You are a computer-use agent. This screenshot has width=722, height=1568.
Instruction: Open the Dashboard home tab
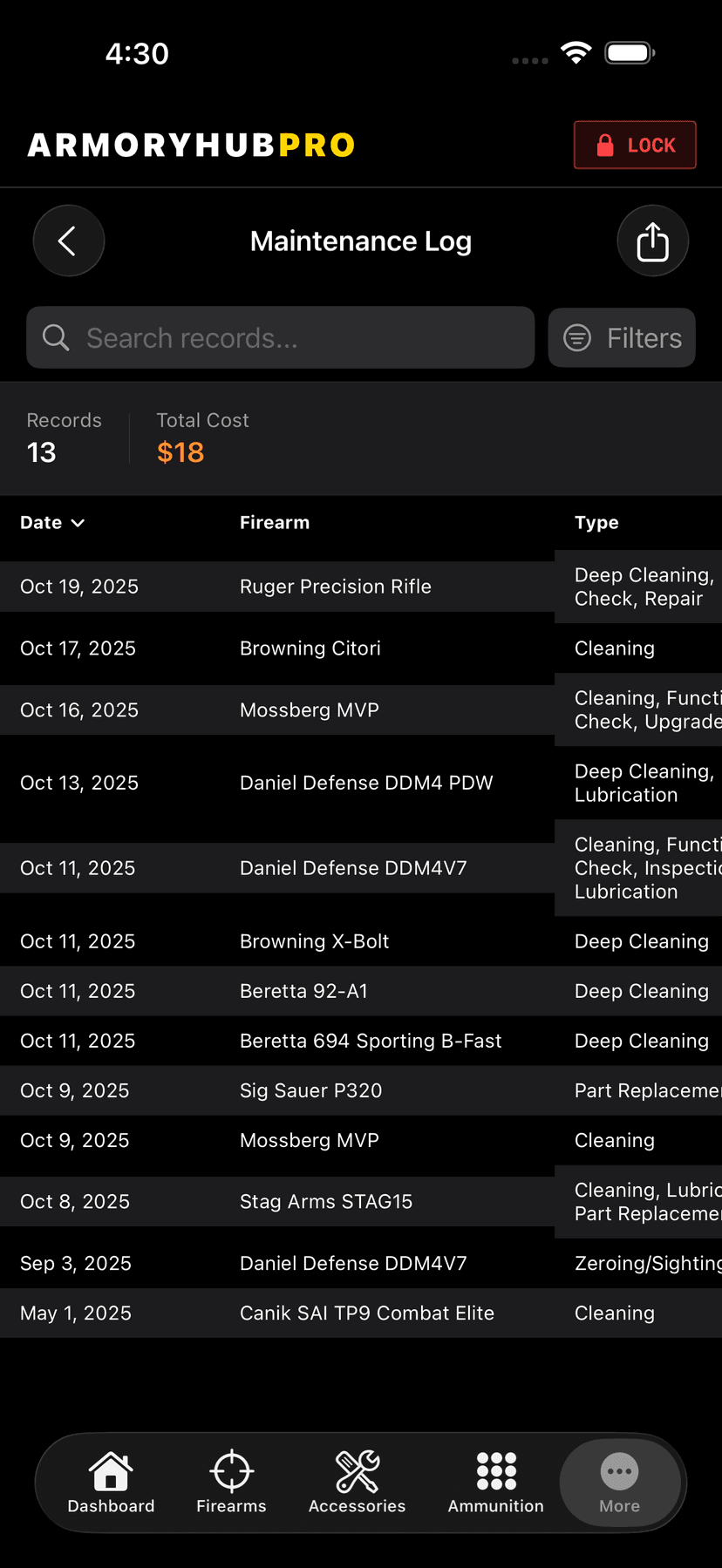pos(111,1482)
